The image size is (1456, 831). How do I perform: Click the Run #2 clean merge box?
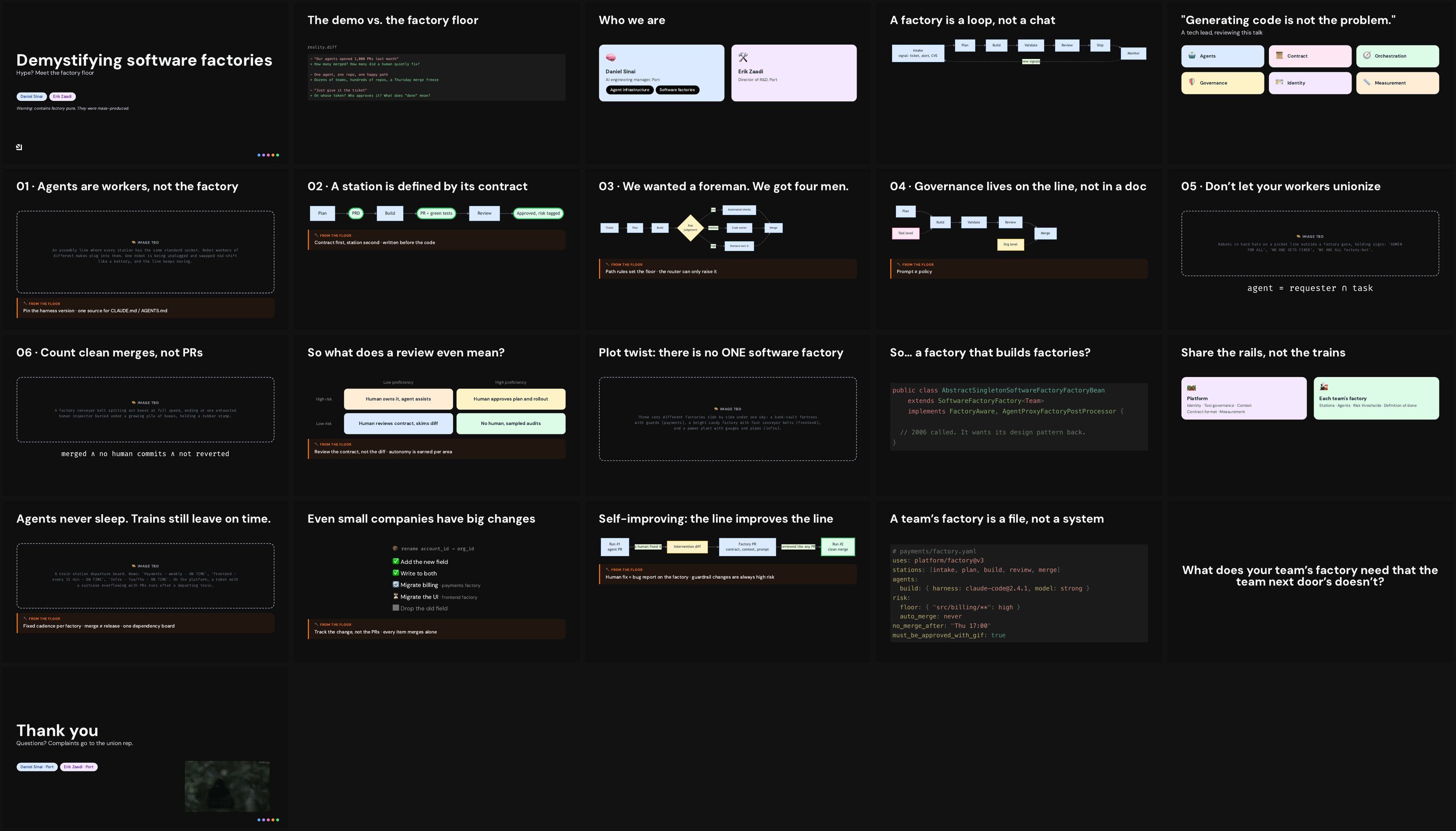pyautogui.click(x=837, y=547)
